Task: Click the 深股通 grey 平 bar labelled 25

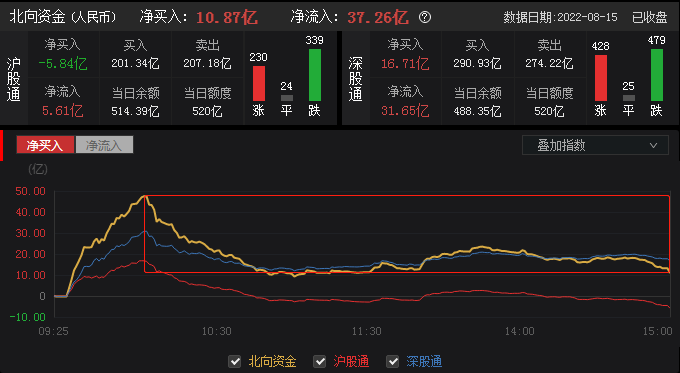Action: 628,98
